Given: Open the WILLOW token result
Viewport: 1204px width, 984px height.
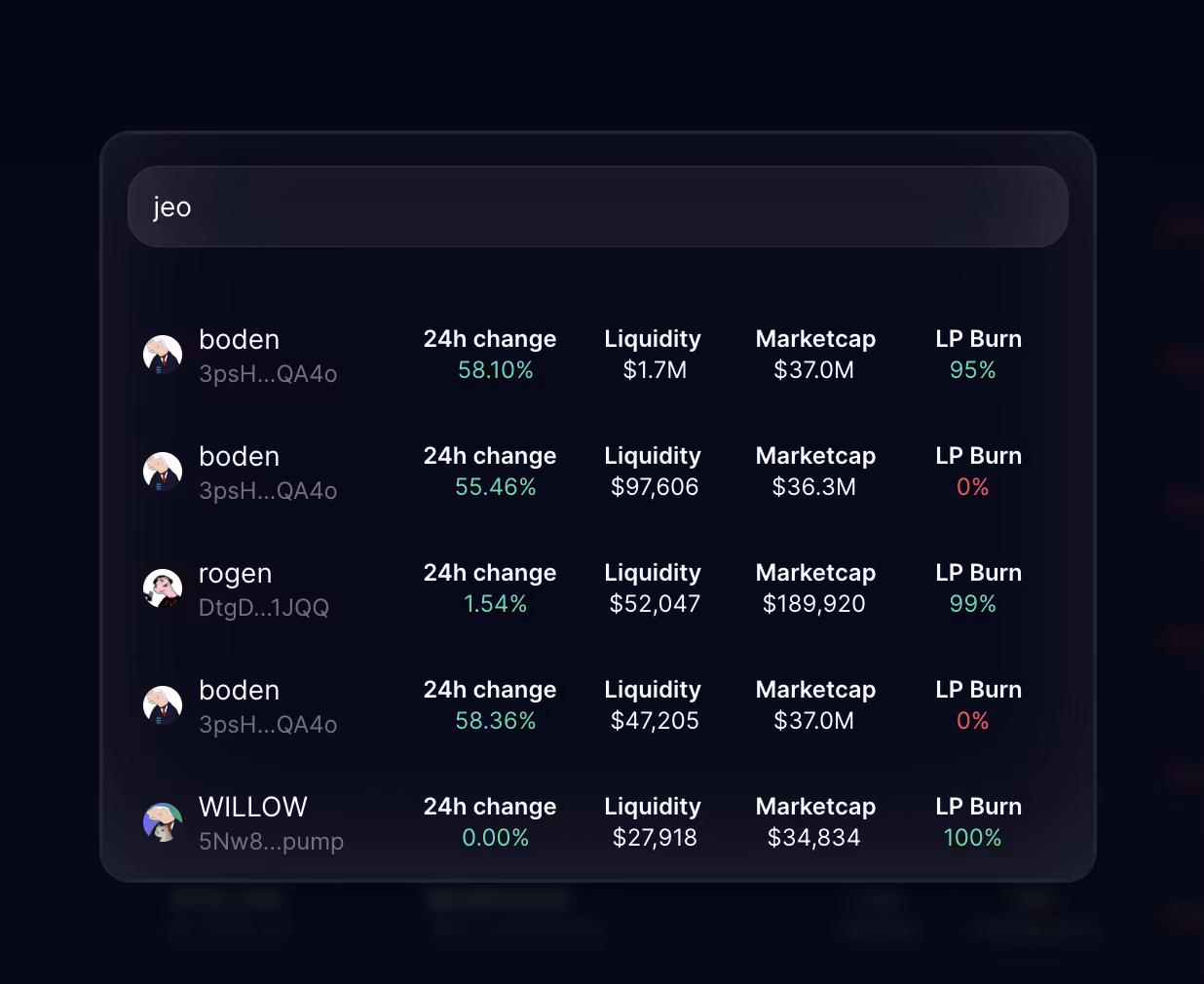Looking at the screenshot, I should 252,807.
